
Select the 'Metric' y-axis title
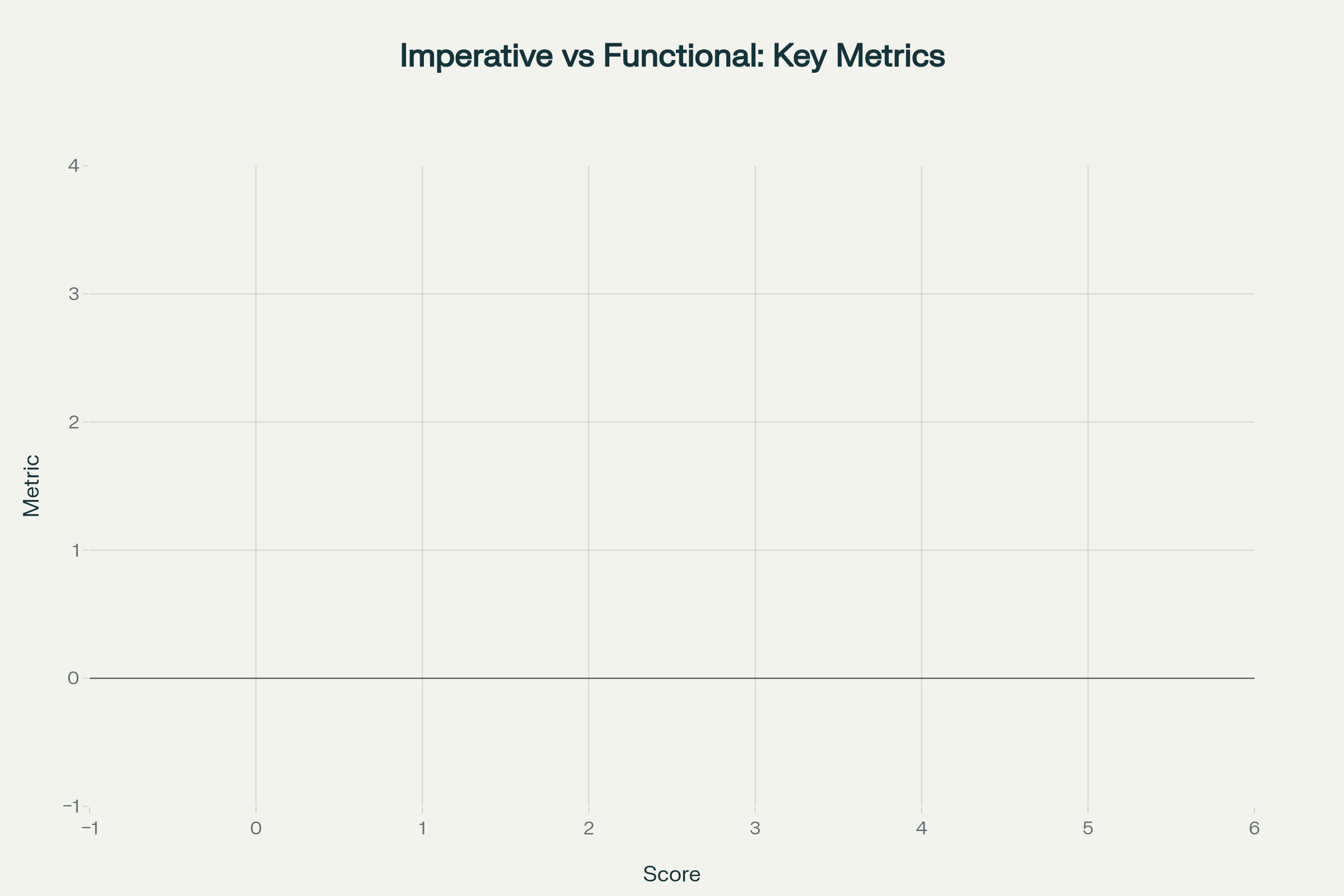31,486
